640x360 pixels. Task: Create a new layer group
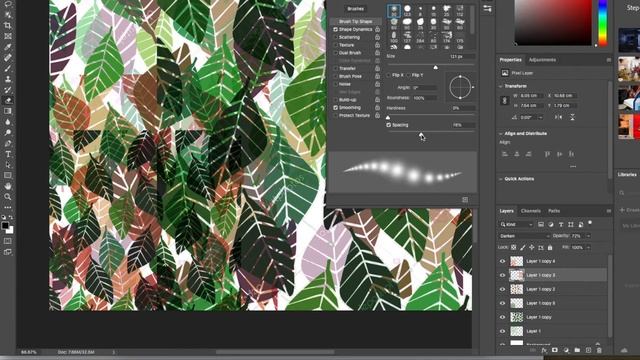[x=577, y=350]
